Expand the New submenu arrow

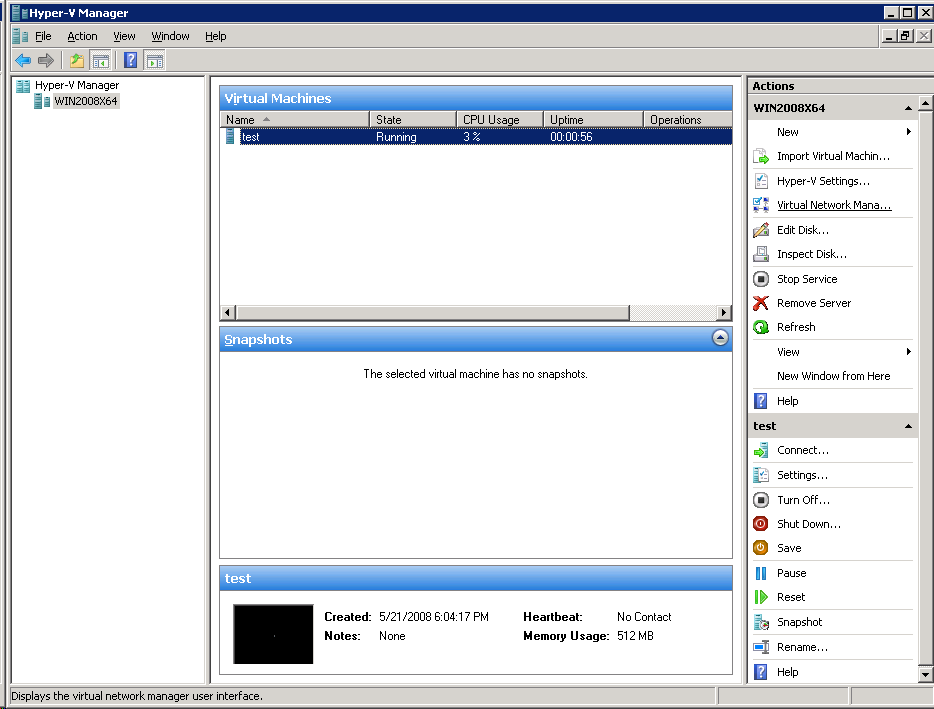(908, 132)
